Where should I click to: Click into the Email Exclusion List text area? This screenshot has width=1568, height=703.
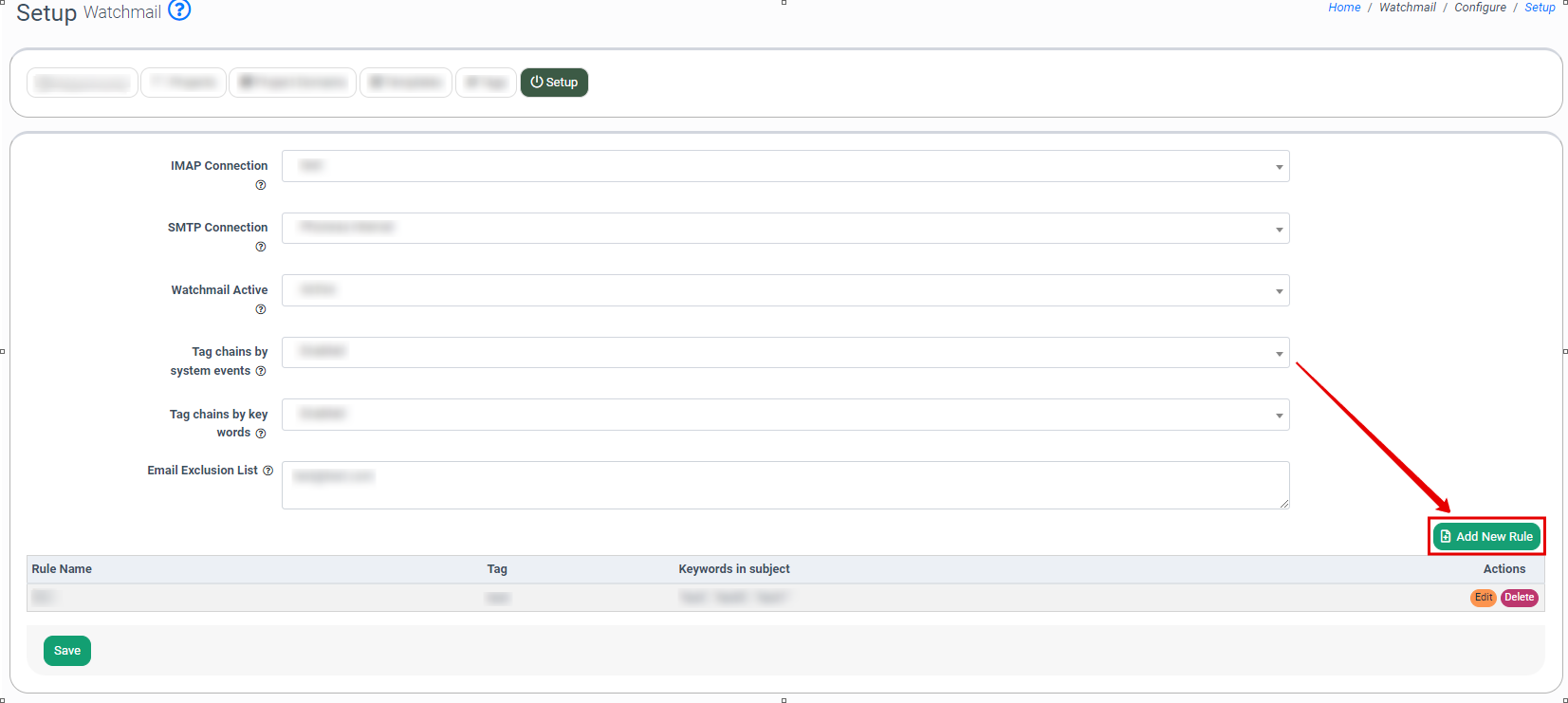click(x=784, y=485)
